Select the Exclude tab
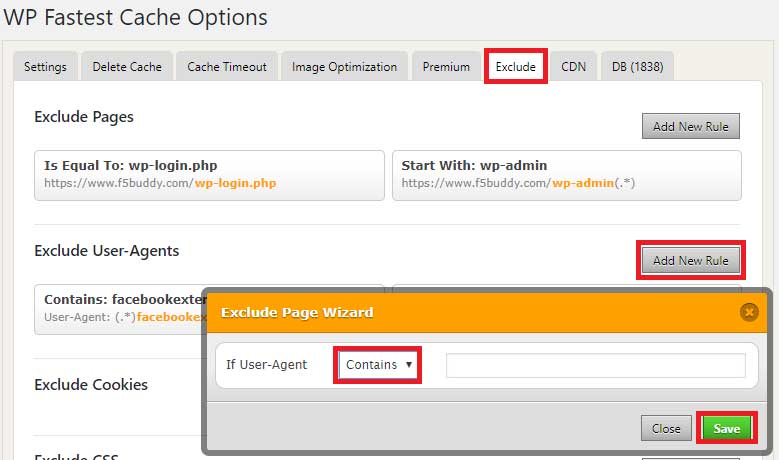Screen dimensions: 779x460 pos(516,67)
